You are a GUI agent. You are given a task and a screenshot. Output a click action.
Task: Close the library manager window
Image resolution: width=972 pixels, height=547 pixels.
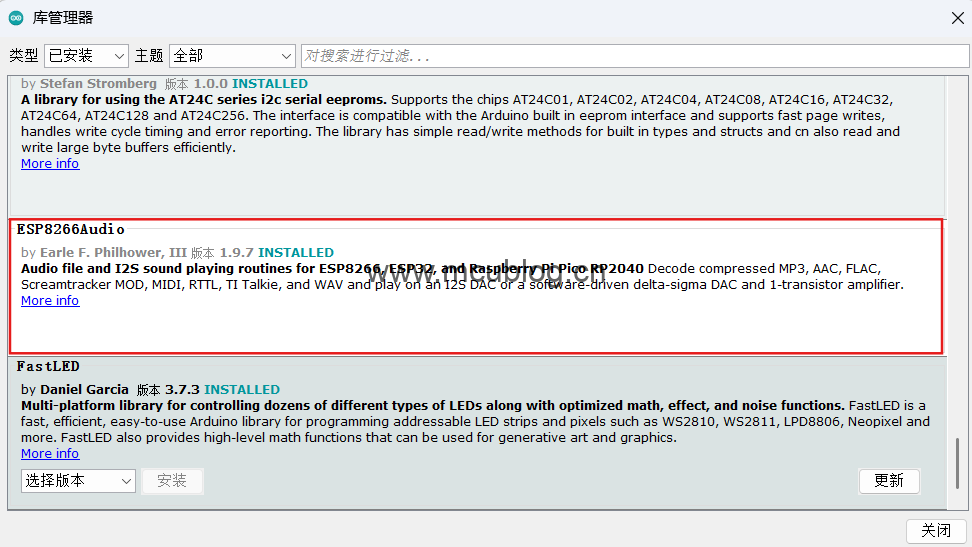click(957, 18)
